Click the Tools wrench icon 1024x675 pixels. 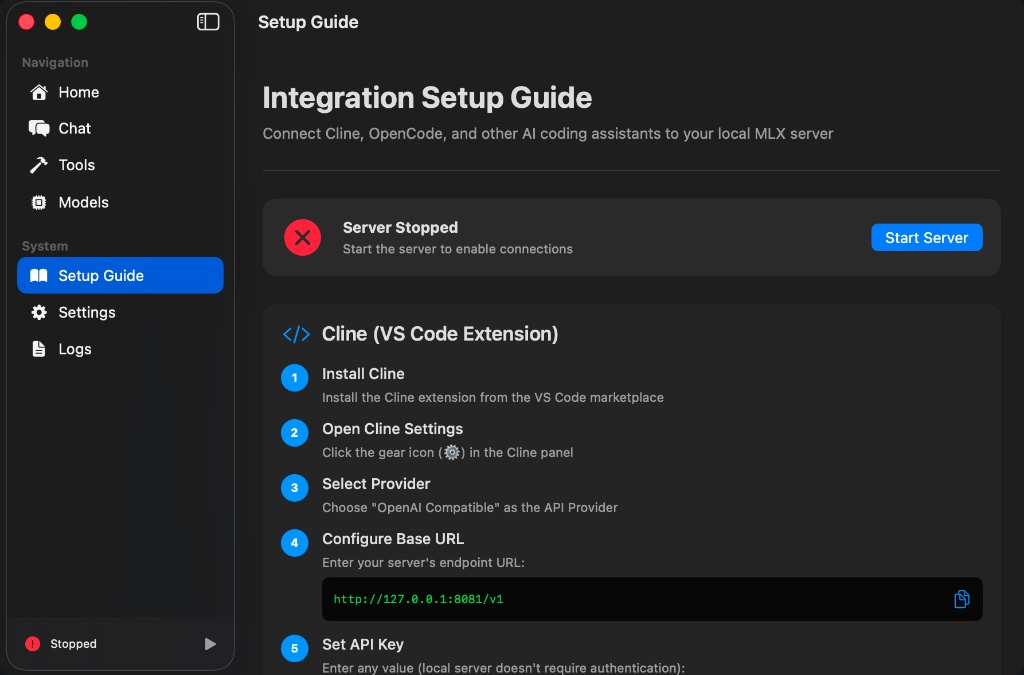click(x=37, y=164)
